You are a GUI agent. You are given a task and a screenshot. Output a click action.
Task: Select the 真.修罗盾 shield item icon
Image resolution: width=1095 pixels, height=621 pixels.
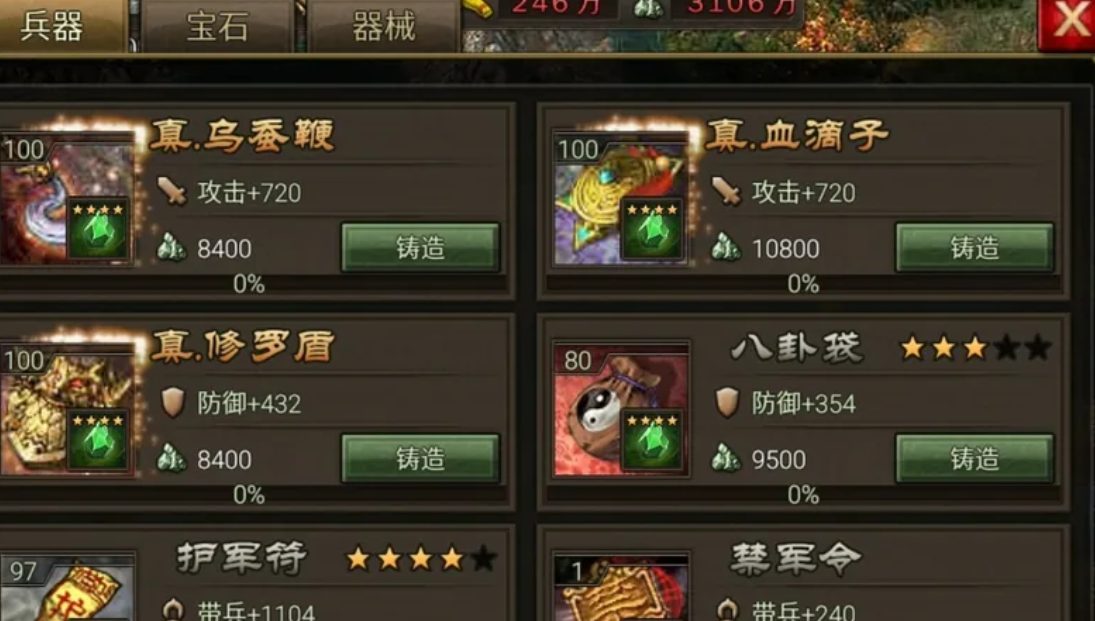coord(66,410)
